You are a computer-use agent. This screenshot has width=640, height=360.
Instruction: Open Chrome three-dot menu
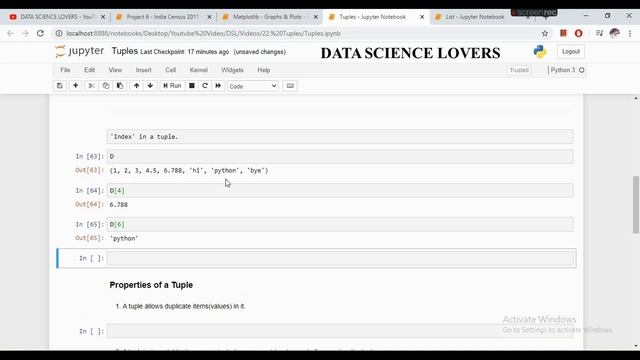tap(630, 33)
